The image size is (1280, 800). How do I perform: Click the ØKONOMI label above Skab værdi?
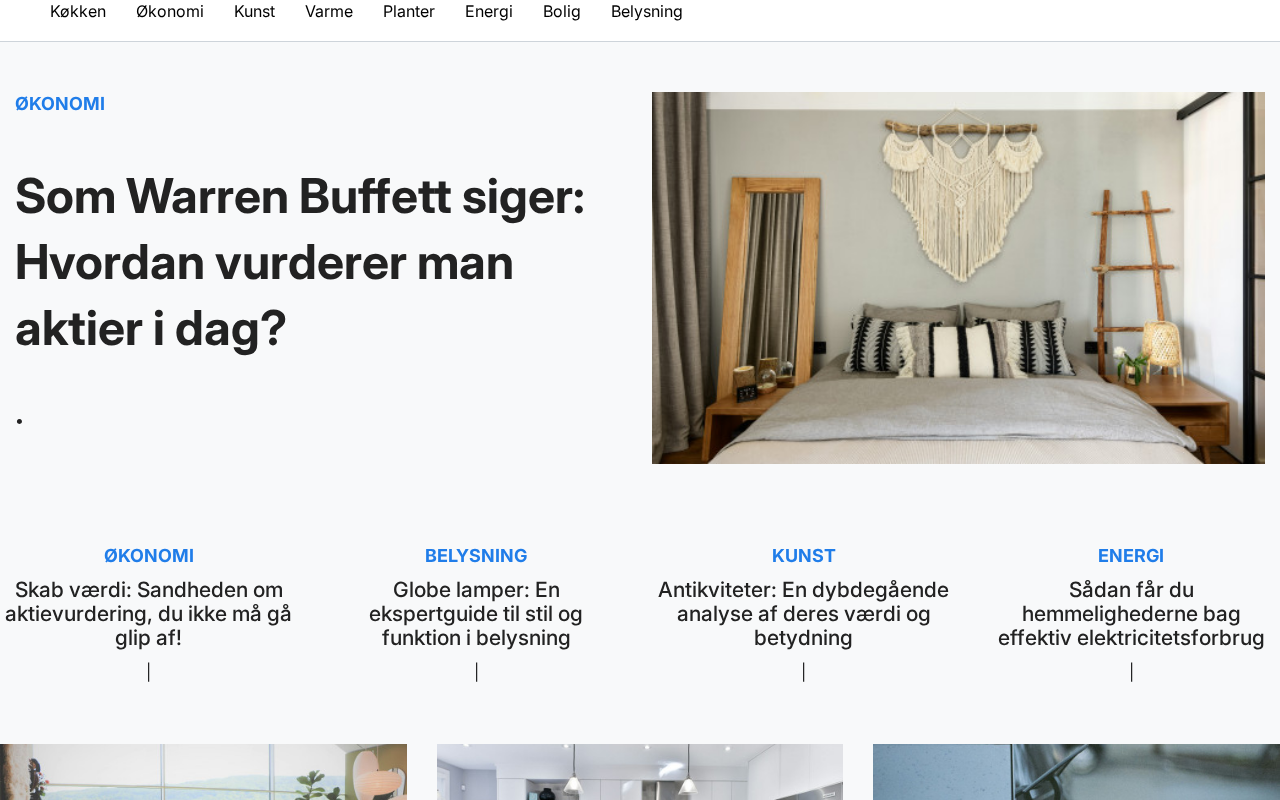tap(149, 556)
